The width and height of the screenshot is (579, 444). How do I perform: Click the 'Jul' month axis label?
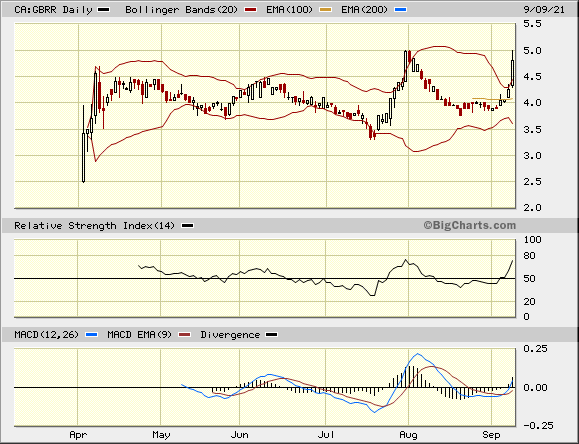click(x=326, y=435)
